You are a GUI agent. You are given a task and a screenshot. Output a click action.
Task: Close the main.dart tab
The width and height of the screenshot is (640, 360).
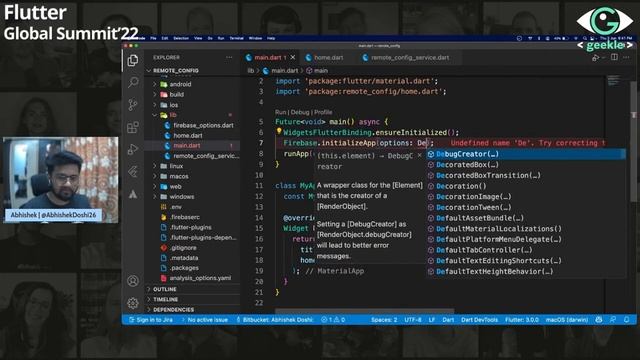click(x=293, y=58)
